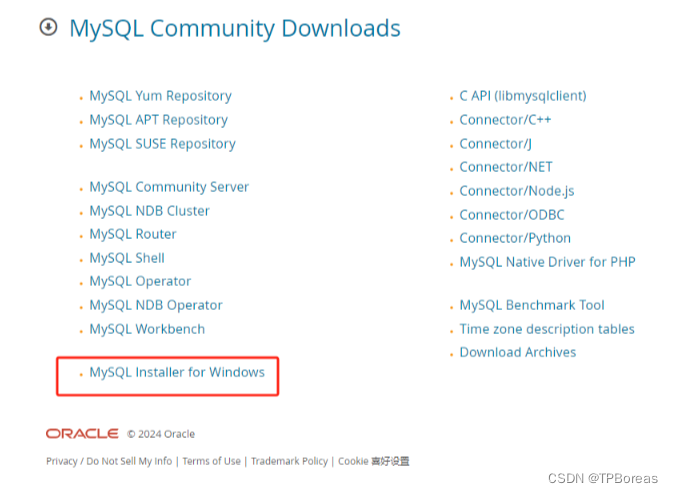
Task: Click the Oracle logo in the footer
Action: pos(82,434)
